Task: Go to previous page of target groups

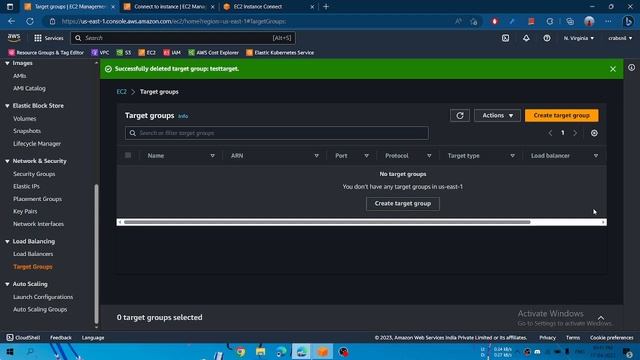Action: [x=550, y=133]
